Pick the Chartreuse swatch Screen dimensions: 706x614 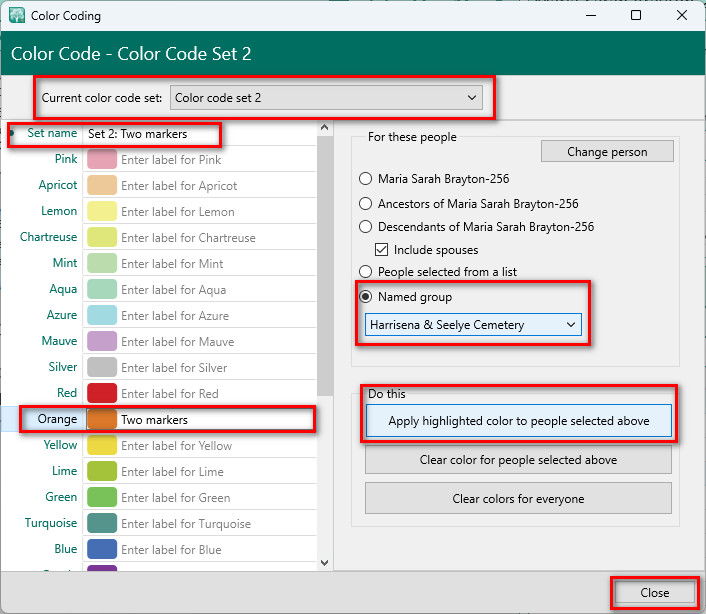tap(102, 238)
